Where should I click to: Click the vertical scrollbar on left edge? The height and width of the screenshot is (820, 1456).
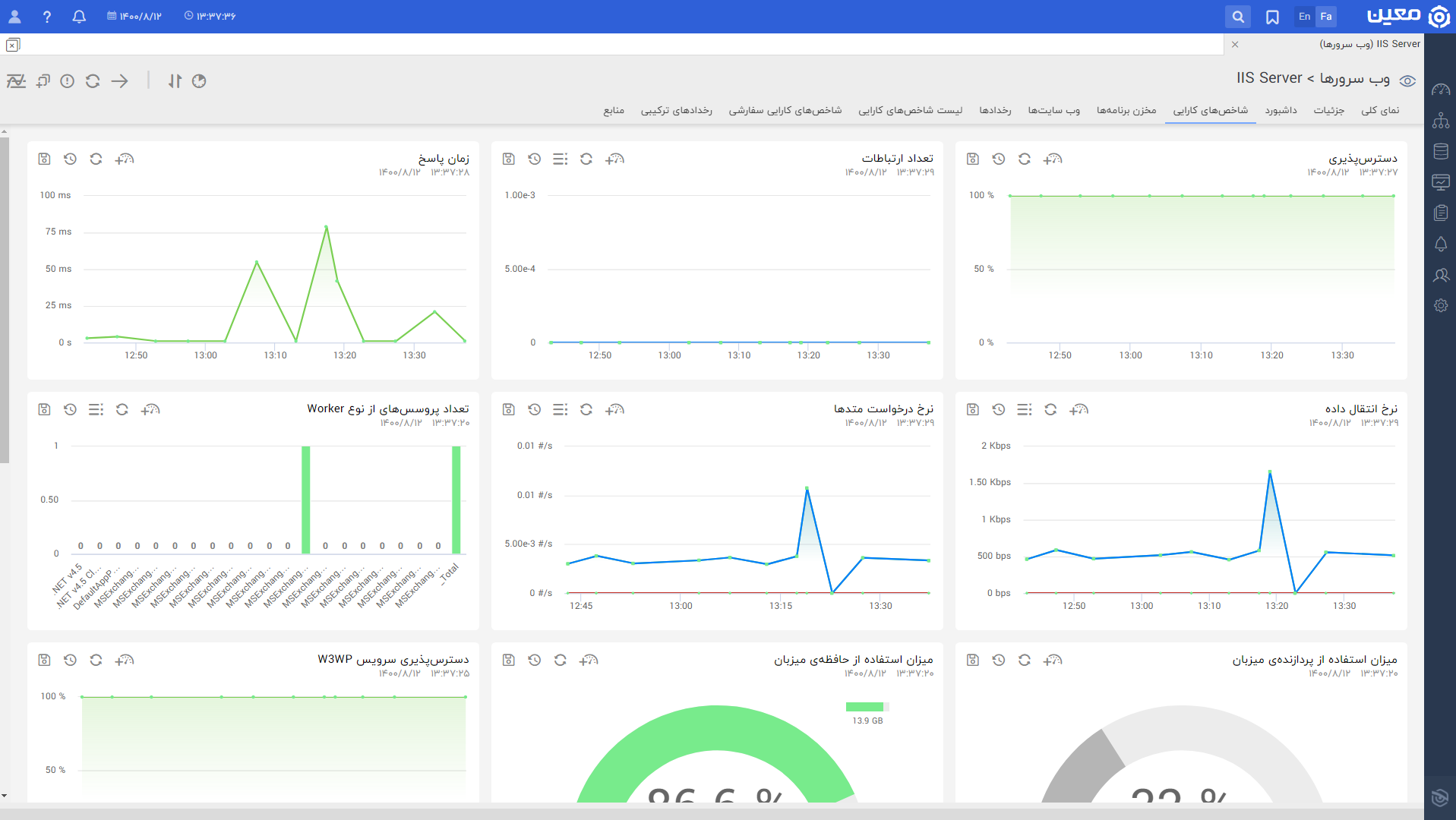pos(5,300)
